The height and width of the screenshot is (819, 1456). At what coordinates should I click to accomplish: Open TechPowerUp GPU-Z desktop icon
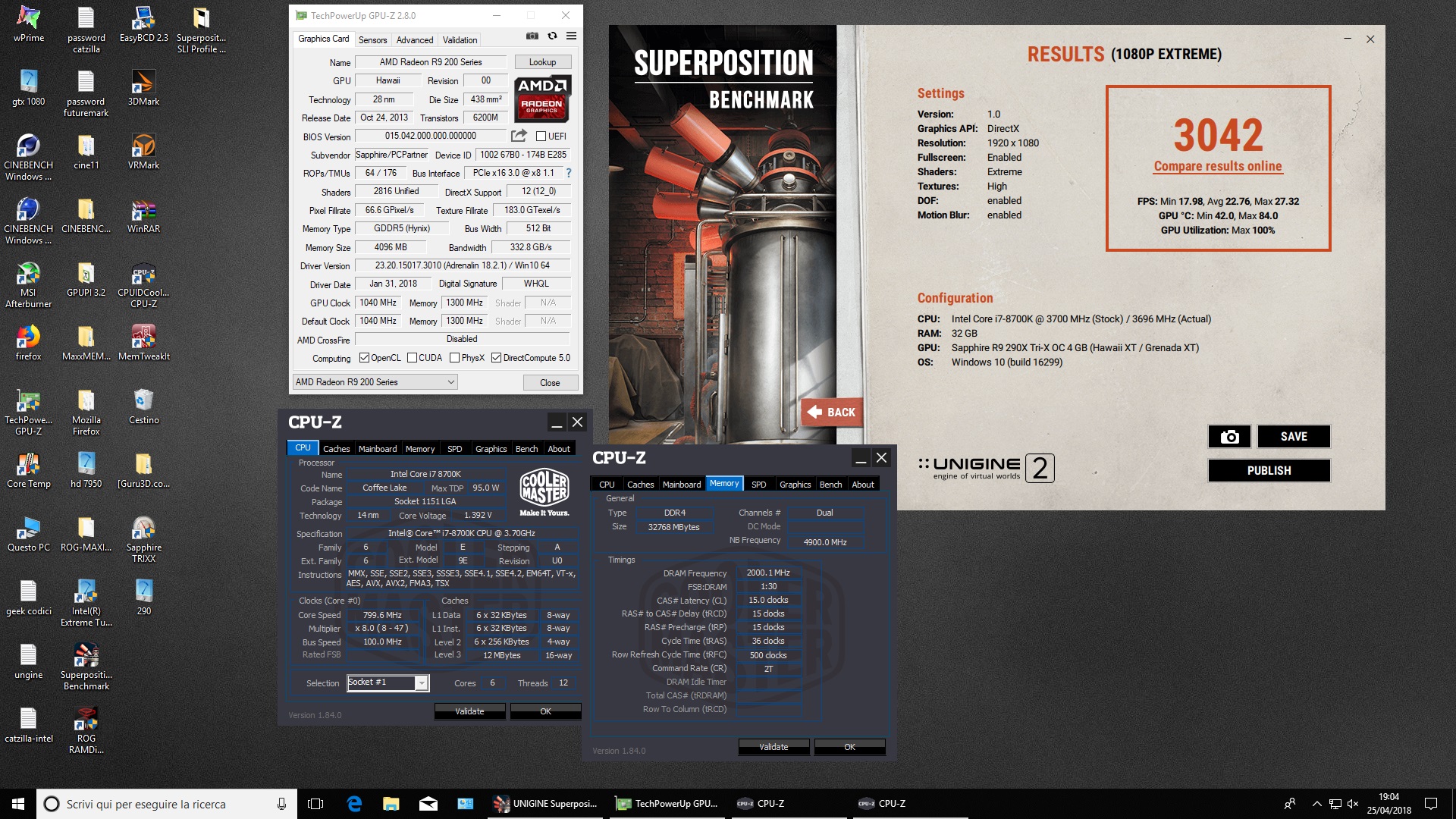29,413
